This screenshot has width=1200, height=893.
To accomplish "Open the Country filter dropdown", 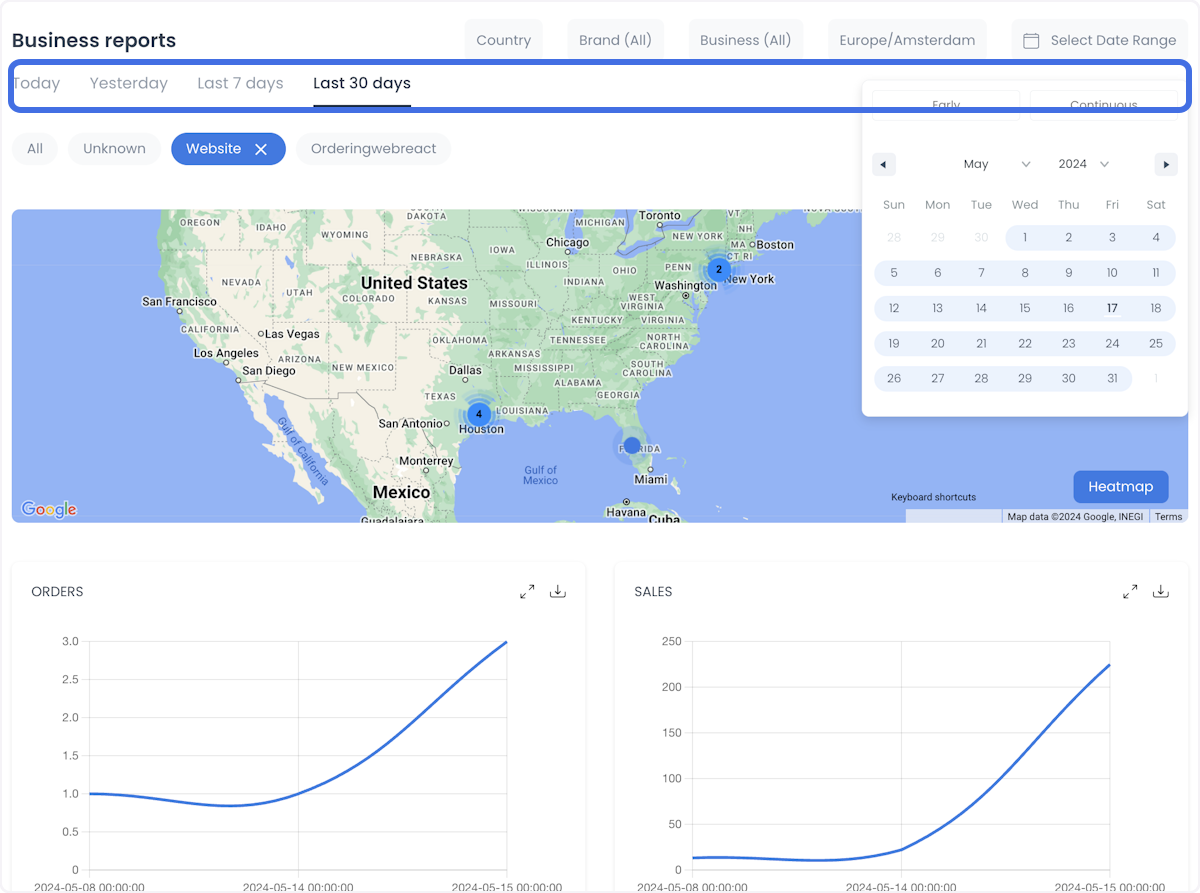I will click(x=504, y=40).
